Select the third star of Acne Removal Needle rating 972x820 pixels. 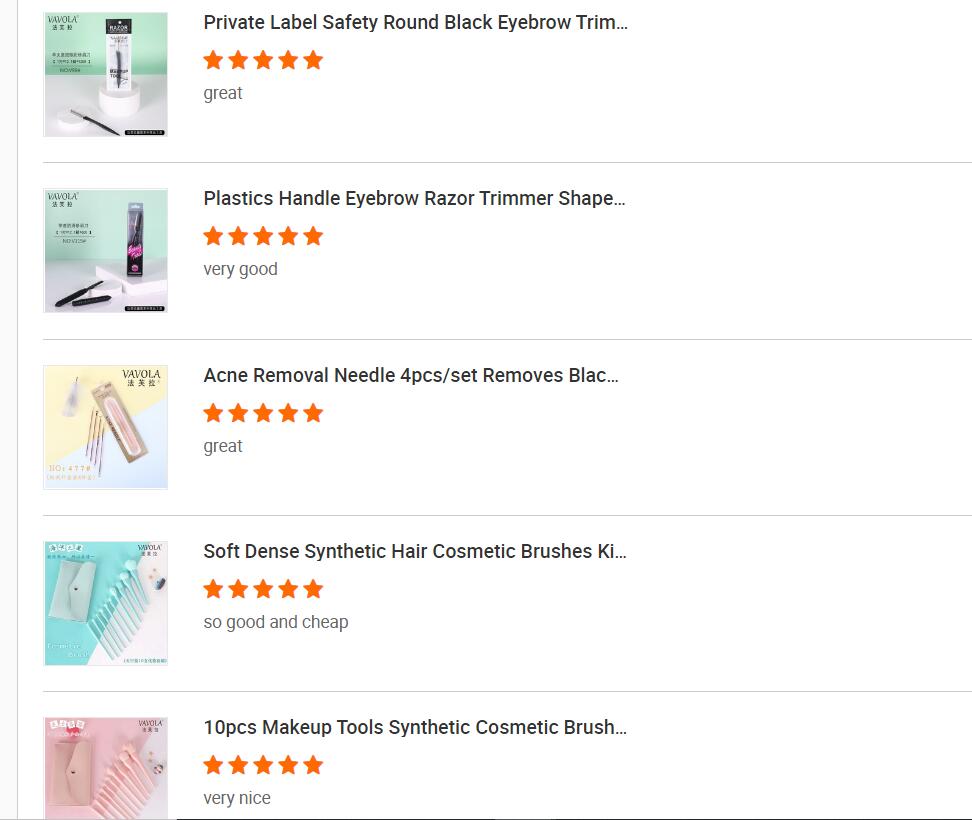(263, 412)
